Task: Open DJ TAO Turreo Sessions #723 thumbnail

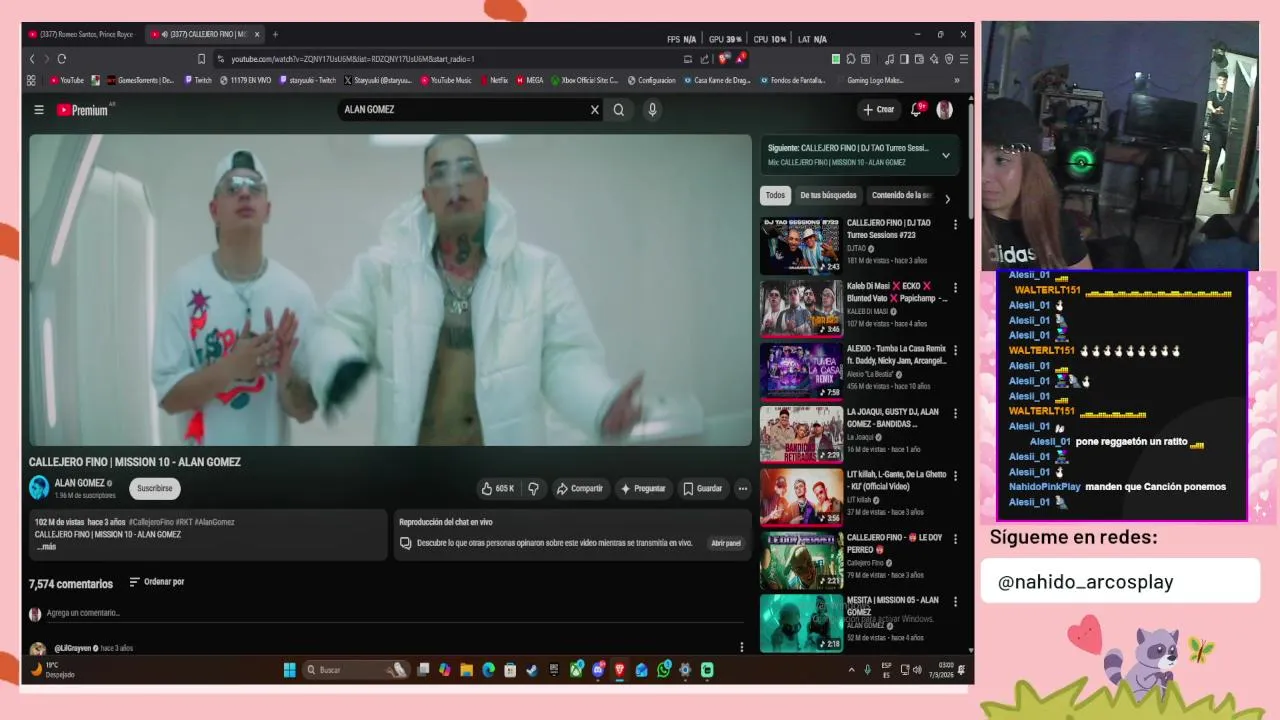Action: [x=801, y=246]
